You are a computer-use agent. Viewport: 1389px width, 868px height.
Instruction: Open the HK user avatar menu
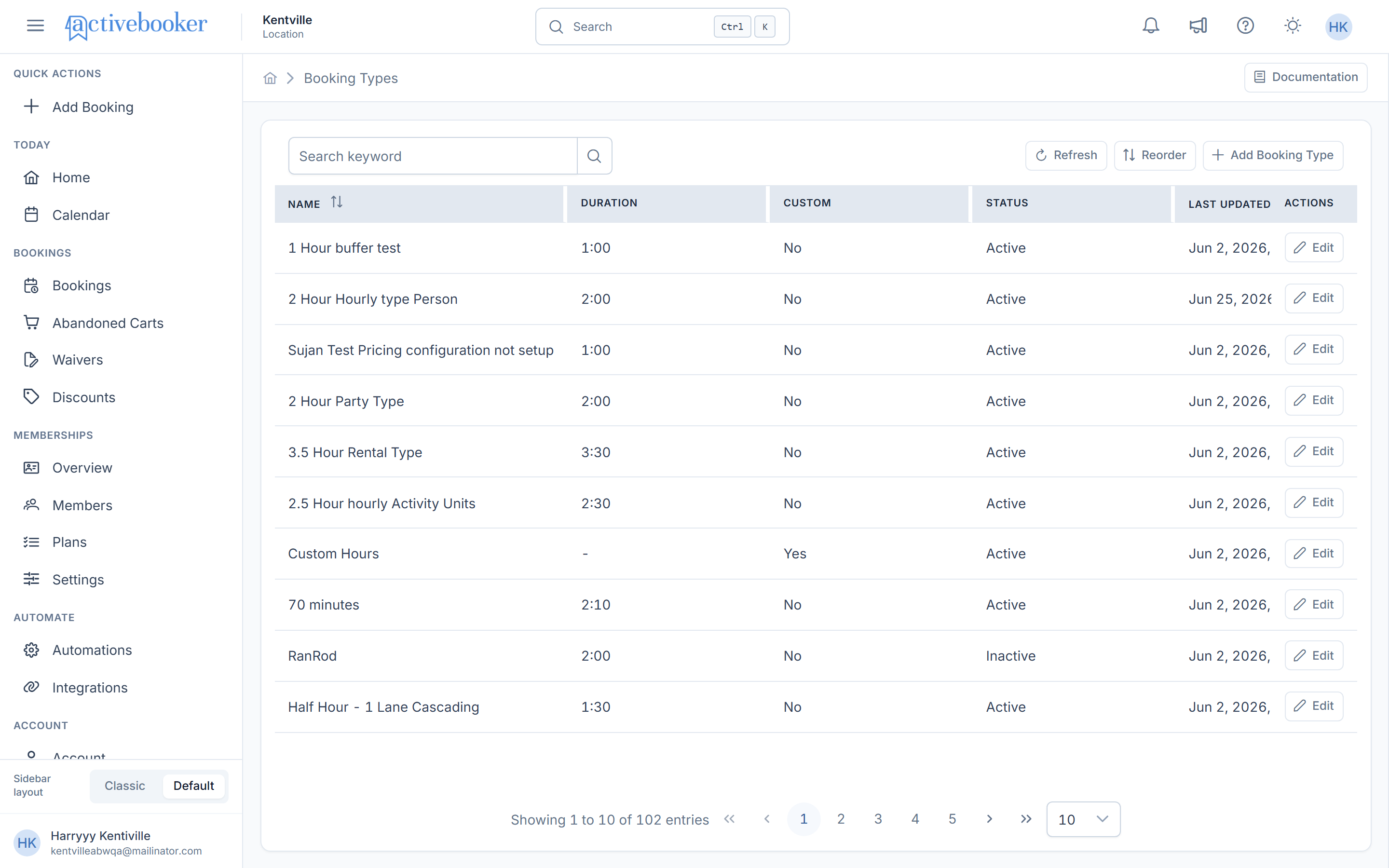(1338, 27)
